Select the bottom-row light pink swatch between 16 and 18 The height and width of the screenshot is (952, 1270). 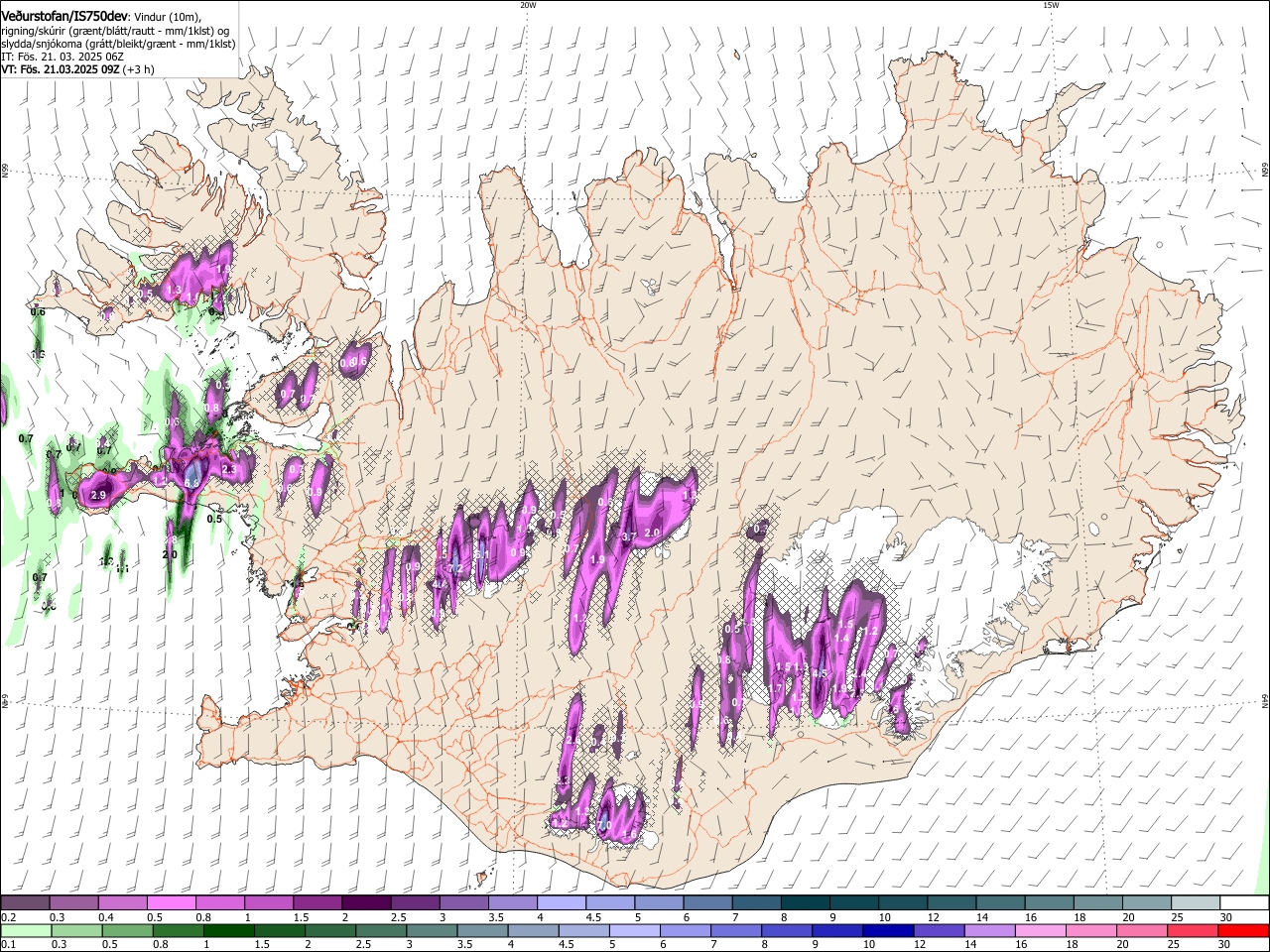coord(1040,930)
